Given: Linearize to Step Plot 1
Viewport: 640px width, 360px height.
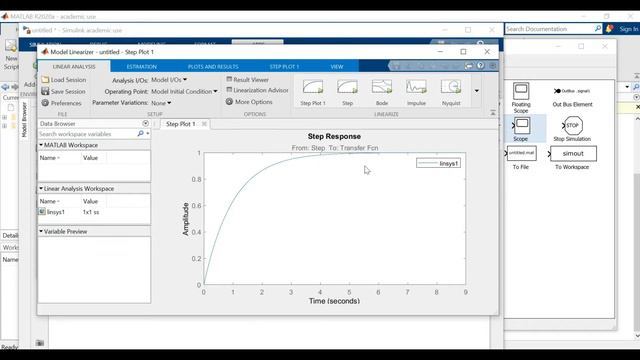Looking at the screenshot, I should pyautogui.click(x=313, y=93).
